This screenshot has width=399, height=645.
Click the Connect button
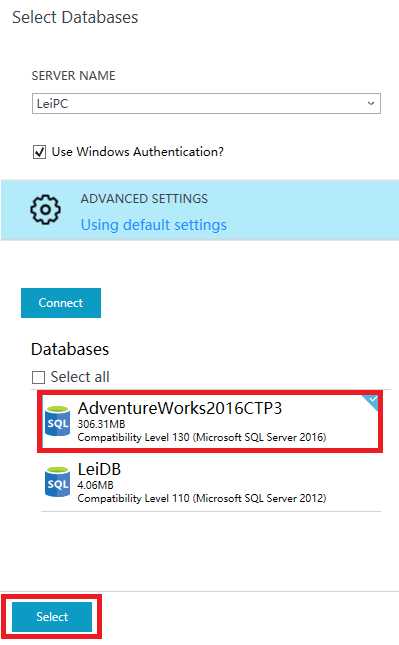point(61,303)
